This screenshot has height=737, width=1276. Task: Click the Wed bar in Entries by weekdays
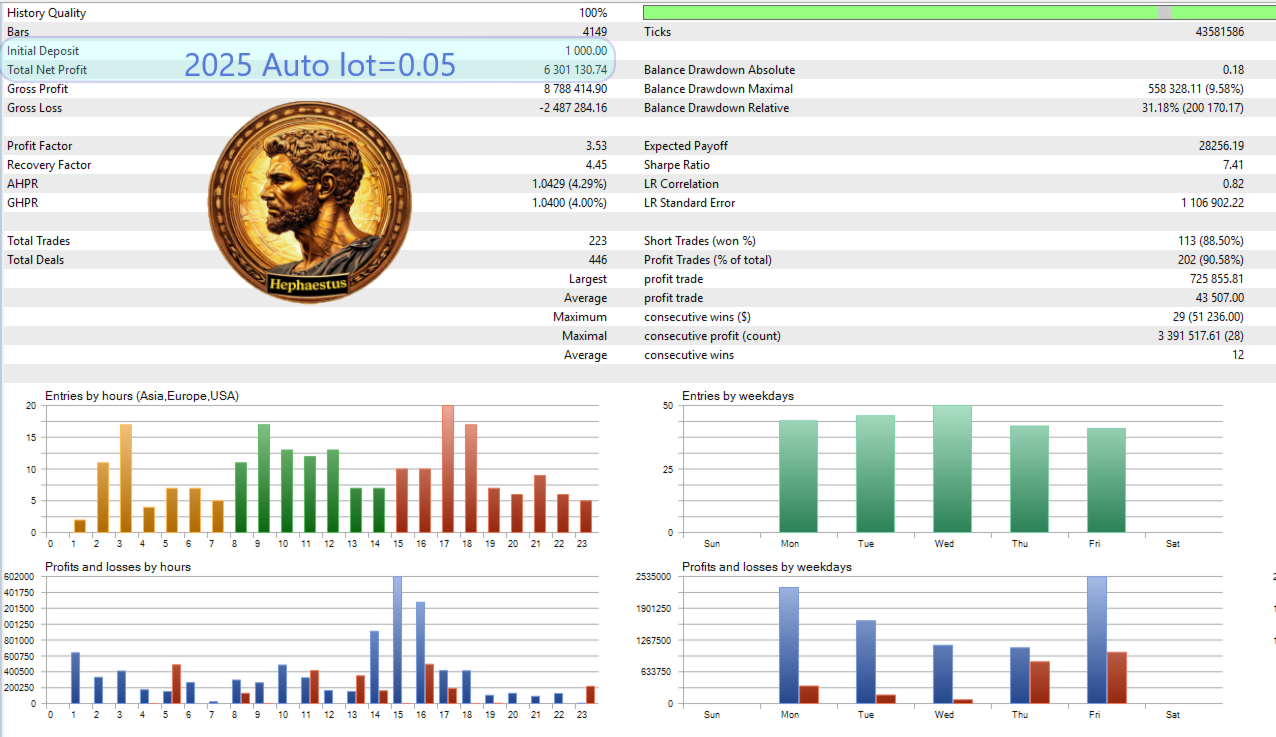(952, 469)
